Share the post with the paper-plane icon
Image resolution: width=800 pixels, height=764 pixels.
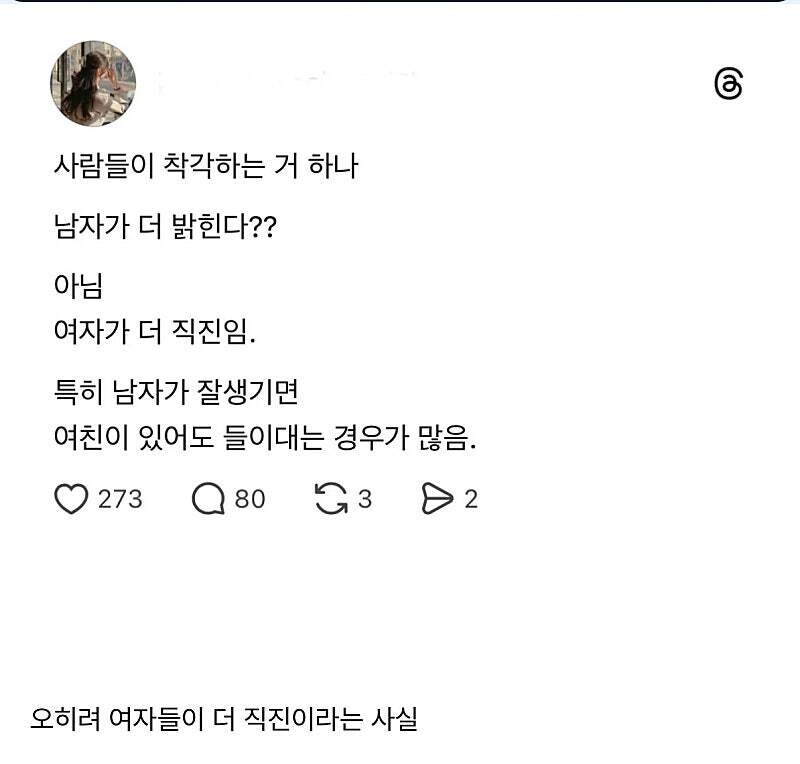pos(438,498)
